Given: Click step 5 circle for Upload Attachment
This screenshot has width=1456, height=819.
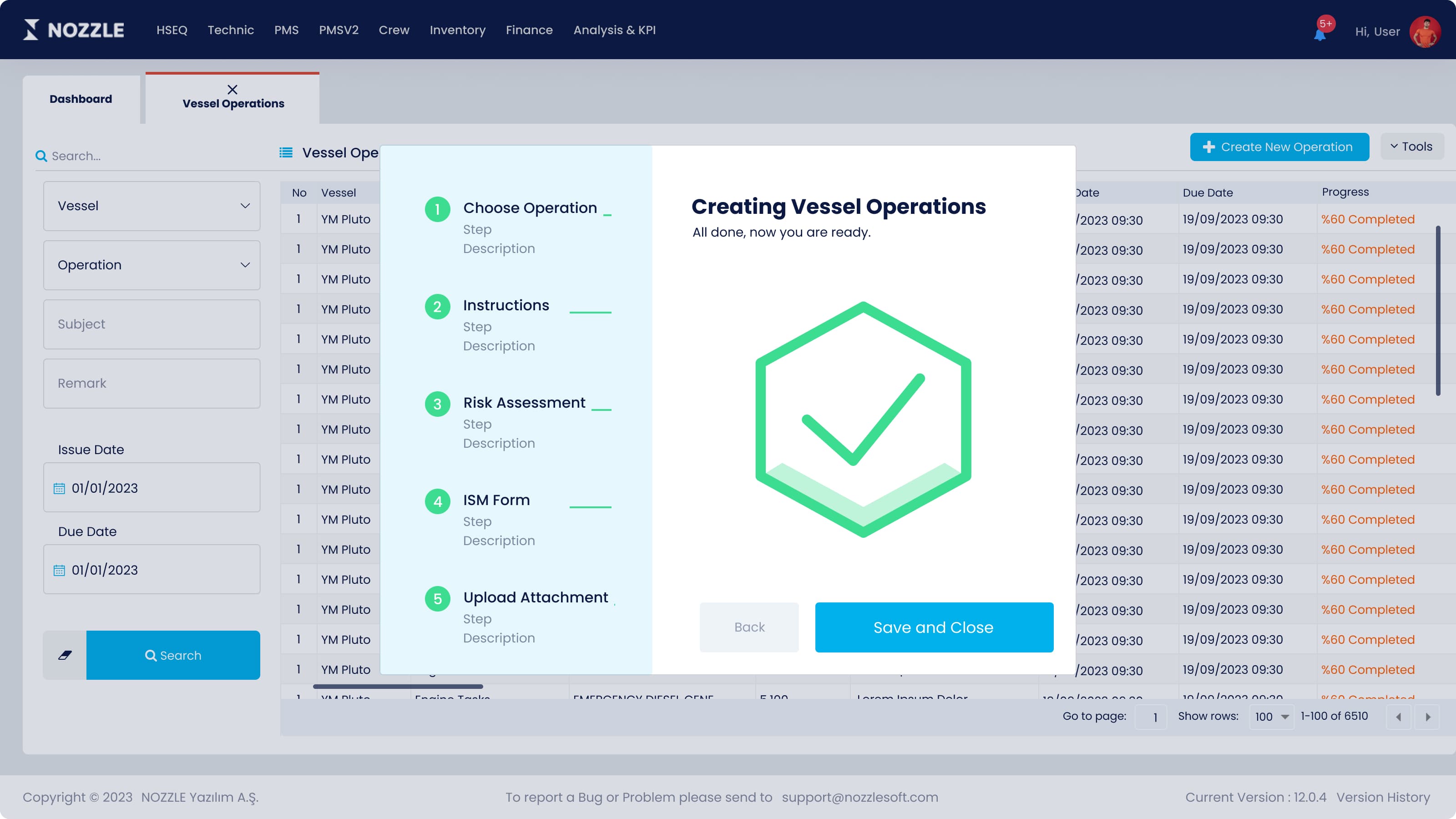Looking at the screenshot, I should click(437, 599).
